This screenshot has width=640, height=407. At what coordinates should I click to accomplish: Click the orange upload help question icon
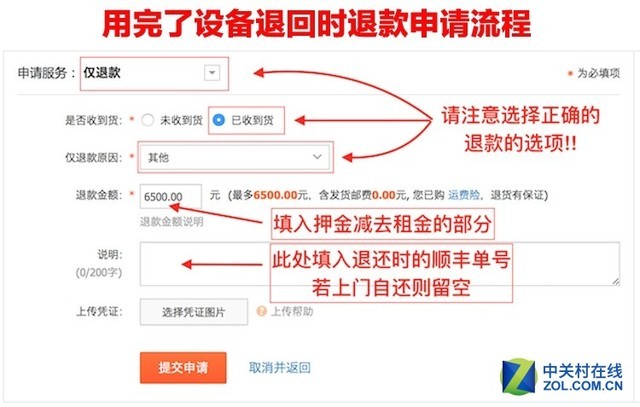261,311
